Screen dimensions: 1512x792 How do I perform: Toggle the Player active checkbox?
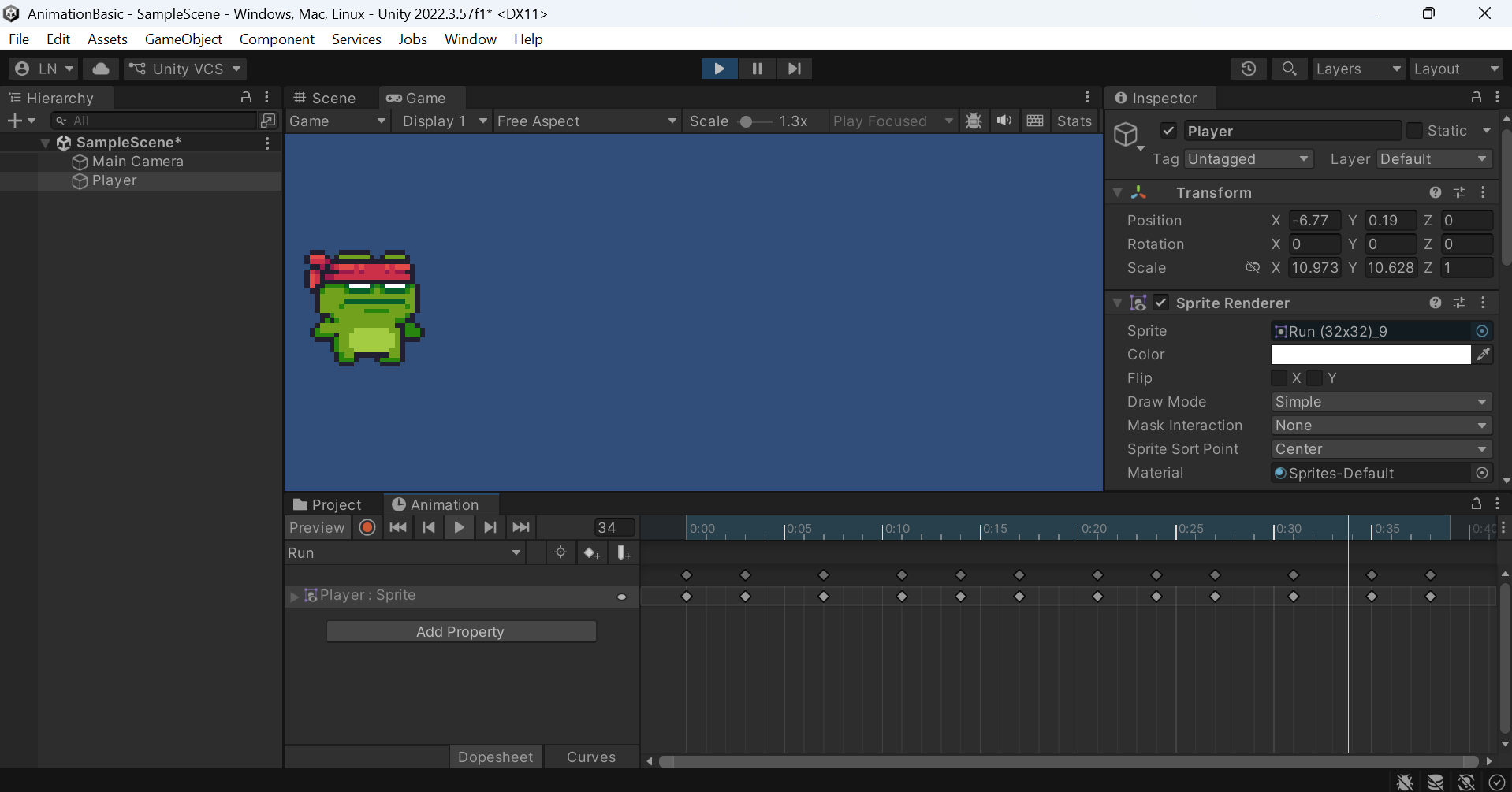pyautogui.click(x=1168, y=131)
